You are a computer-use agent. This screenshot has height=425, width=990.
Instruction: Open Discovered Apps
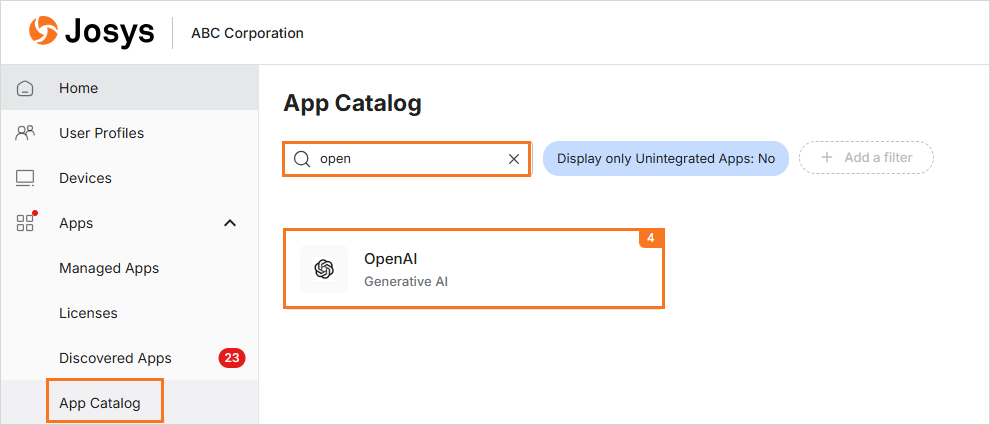pyautogui.click(x=129, y=358)
